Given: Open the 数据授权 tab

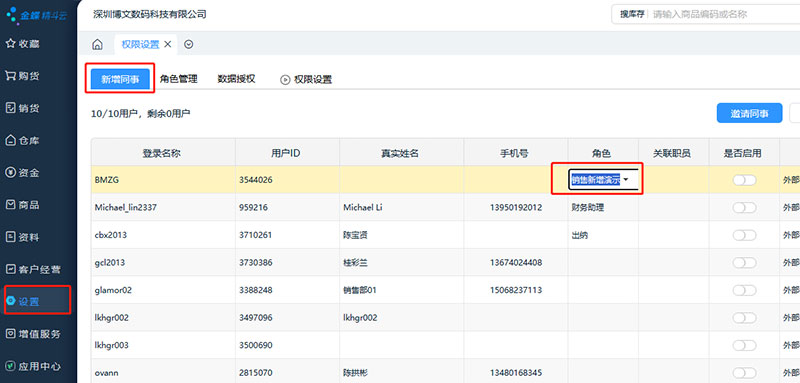Looking at the screenshot, I should pyautogui.click(x=236, y=79).
